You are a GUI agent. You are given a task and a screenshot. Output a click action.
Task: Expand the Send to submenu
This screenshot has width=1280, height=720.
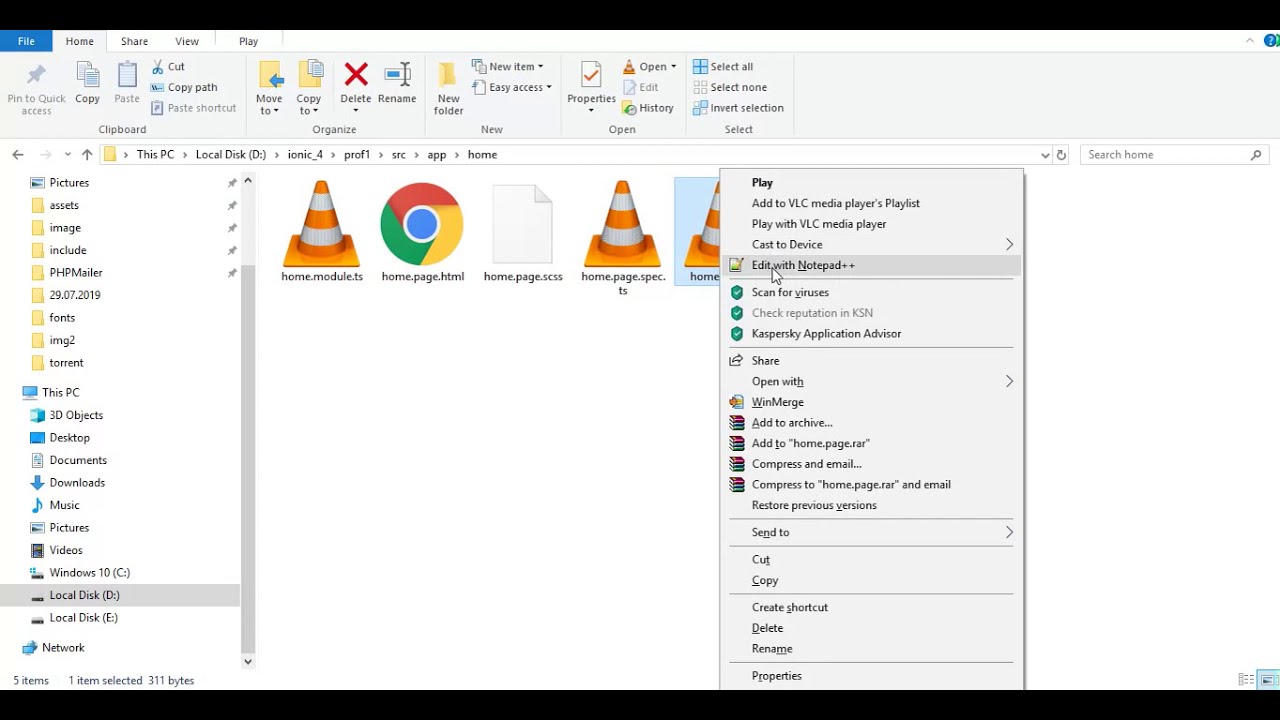tap(871, 532)
